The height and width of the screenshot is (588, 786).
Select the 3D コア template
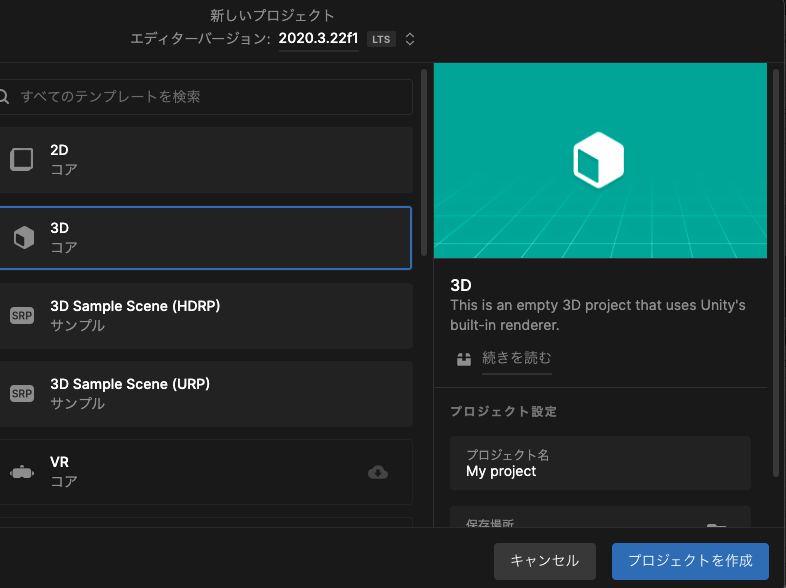206,238
